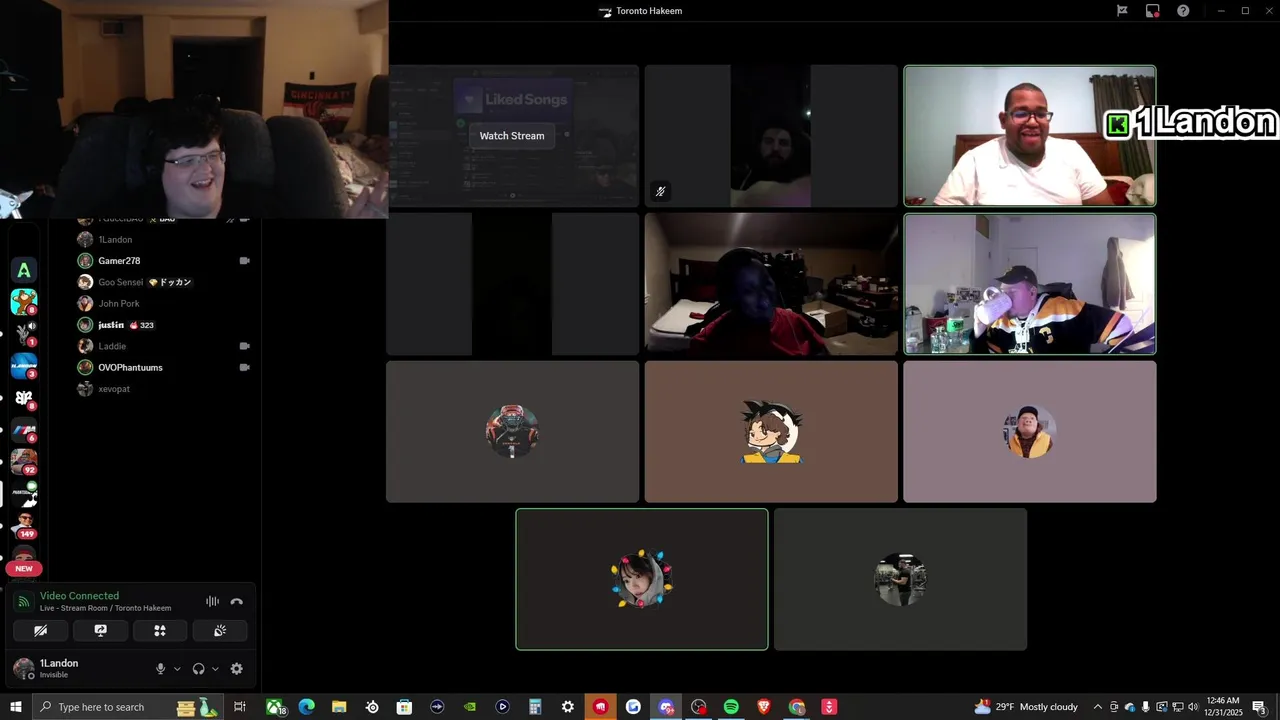Focus the video tile of man in white shirt
This screenshot has width=1280, height=720.
pos(1030,136)
